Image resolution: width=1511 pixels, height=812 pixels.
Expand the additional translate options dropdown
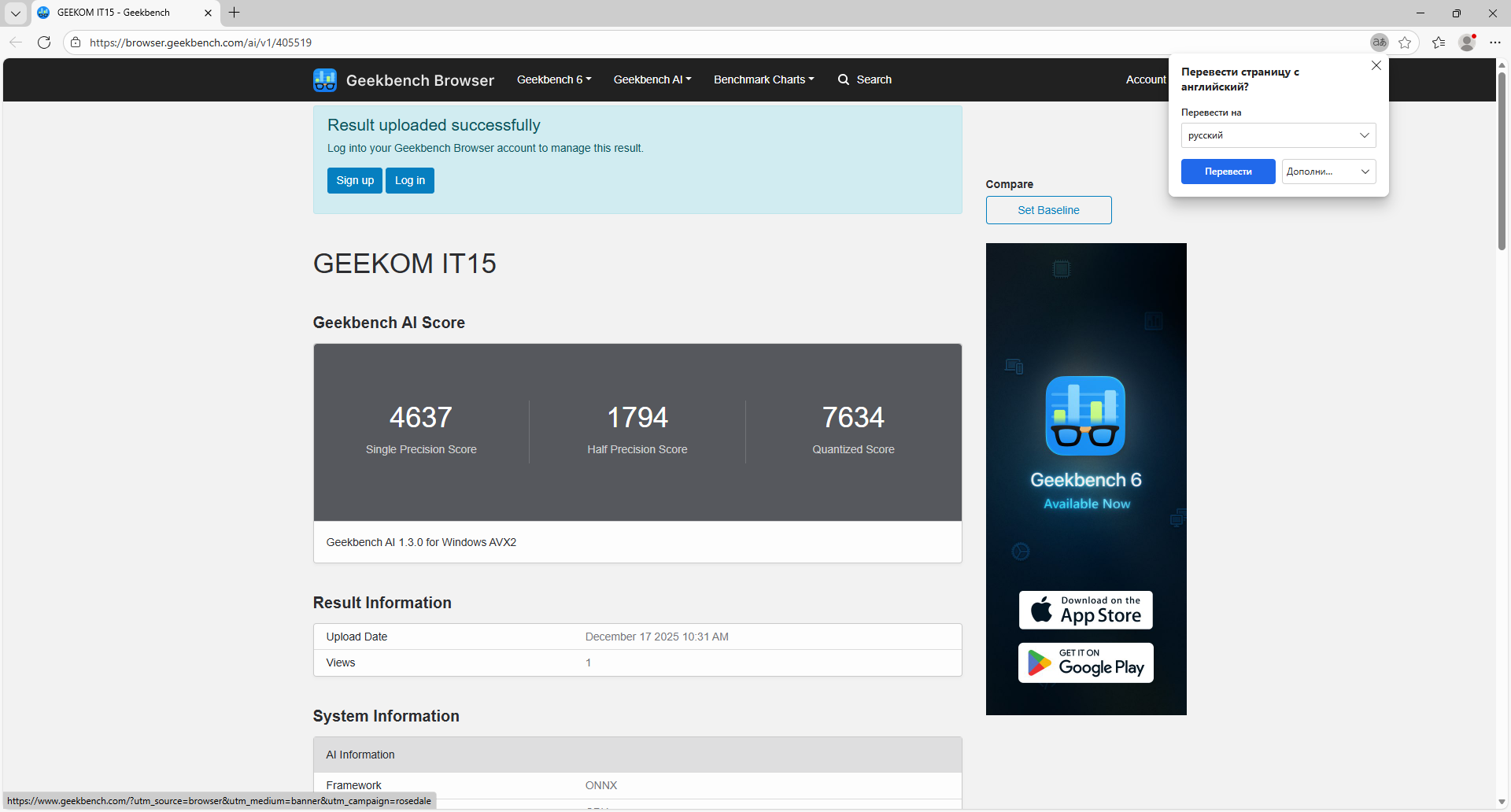tap(1328, 172)
